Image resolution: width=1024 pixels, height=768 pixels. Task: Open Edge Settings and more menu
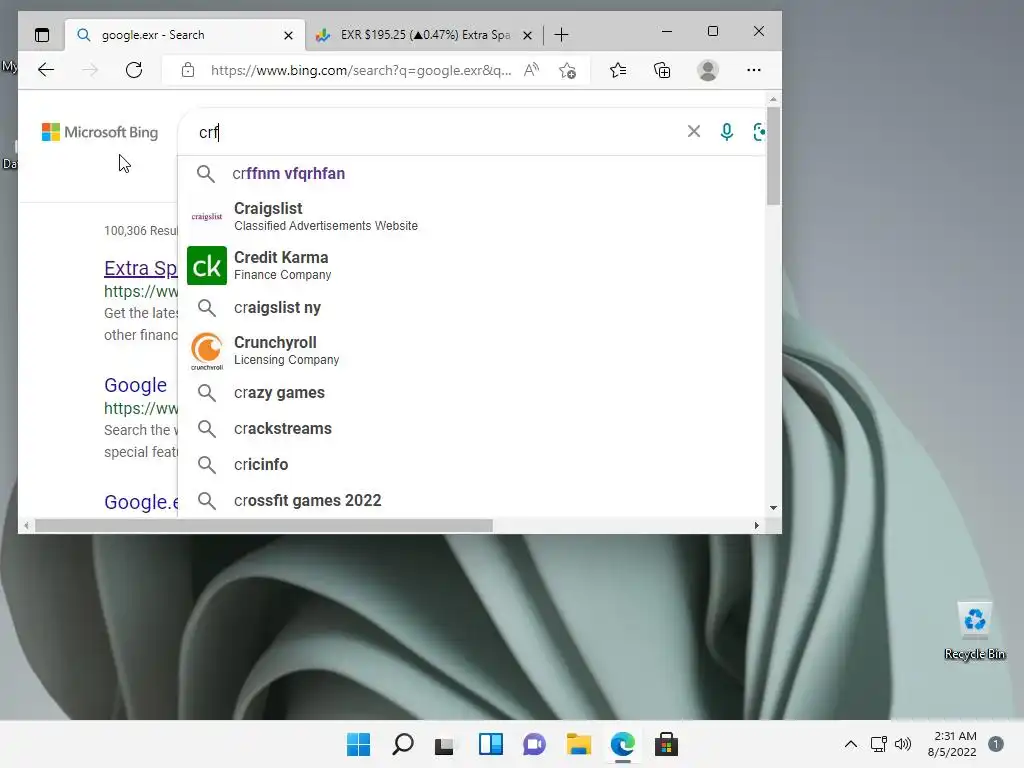click(754, 70)
